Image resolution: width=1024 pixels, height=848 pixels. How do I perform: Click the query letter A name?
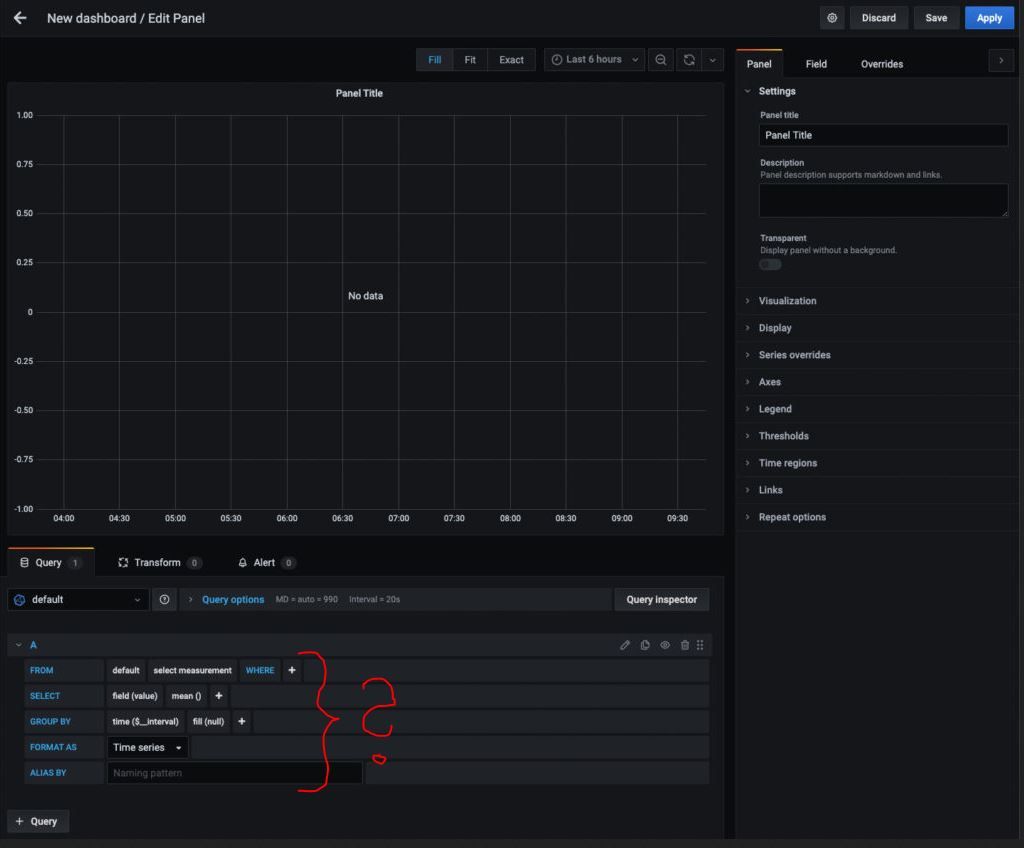(33, 645)
